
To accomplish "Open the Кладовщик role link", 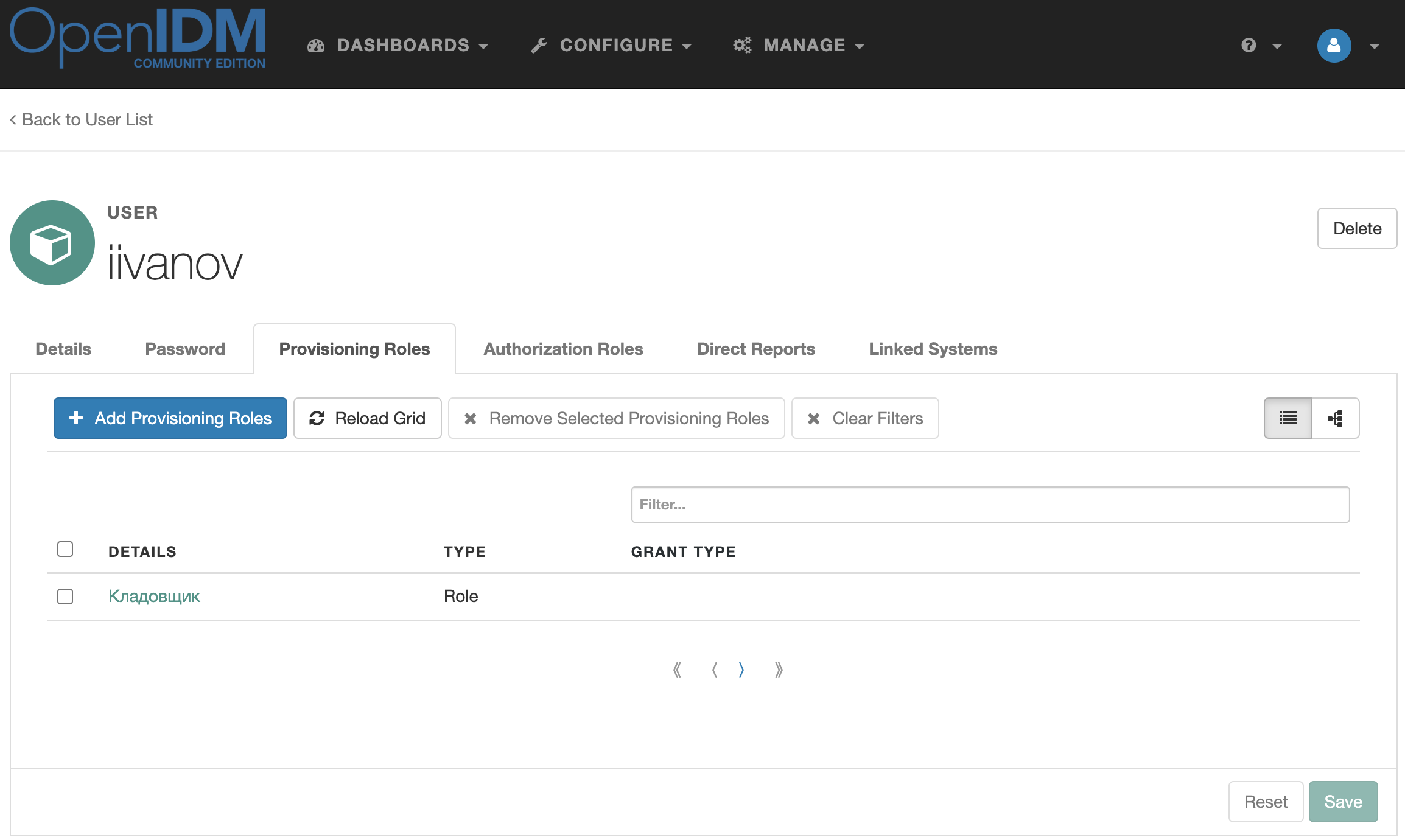I will [154, 597].
